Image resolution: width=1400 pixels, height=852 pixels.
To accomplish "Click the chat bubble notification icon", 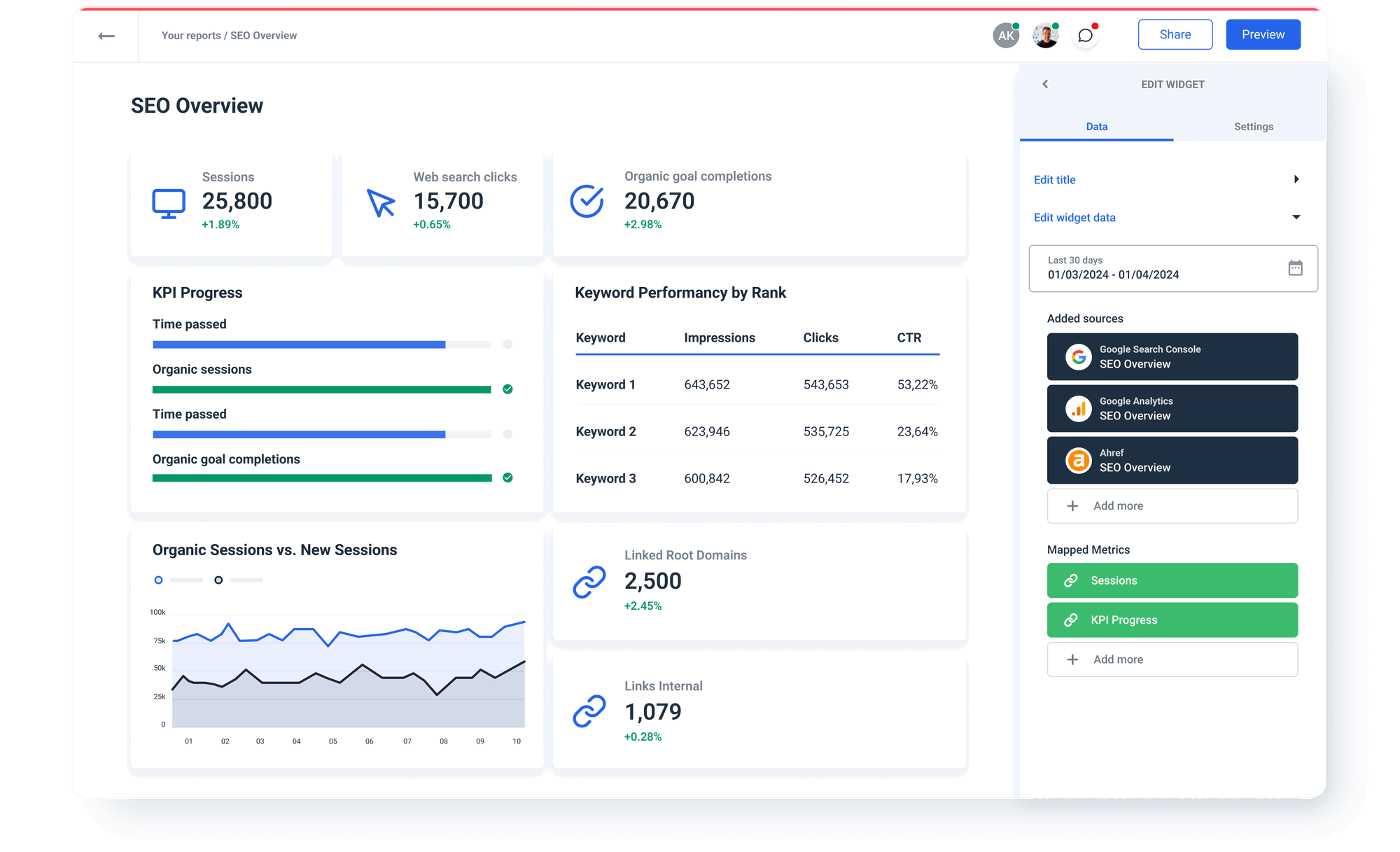I will (x=1085, y=35).
